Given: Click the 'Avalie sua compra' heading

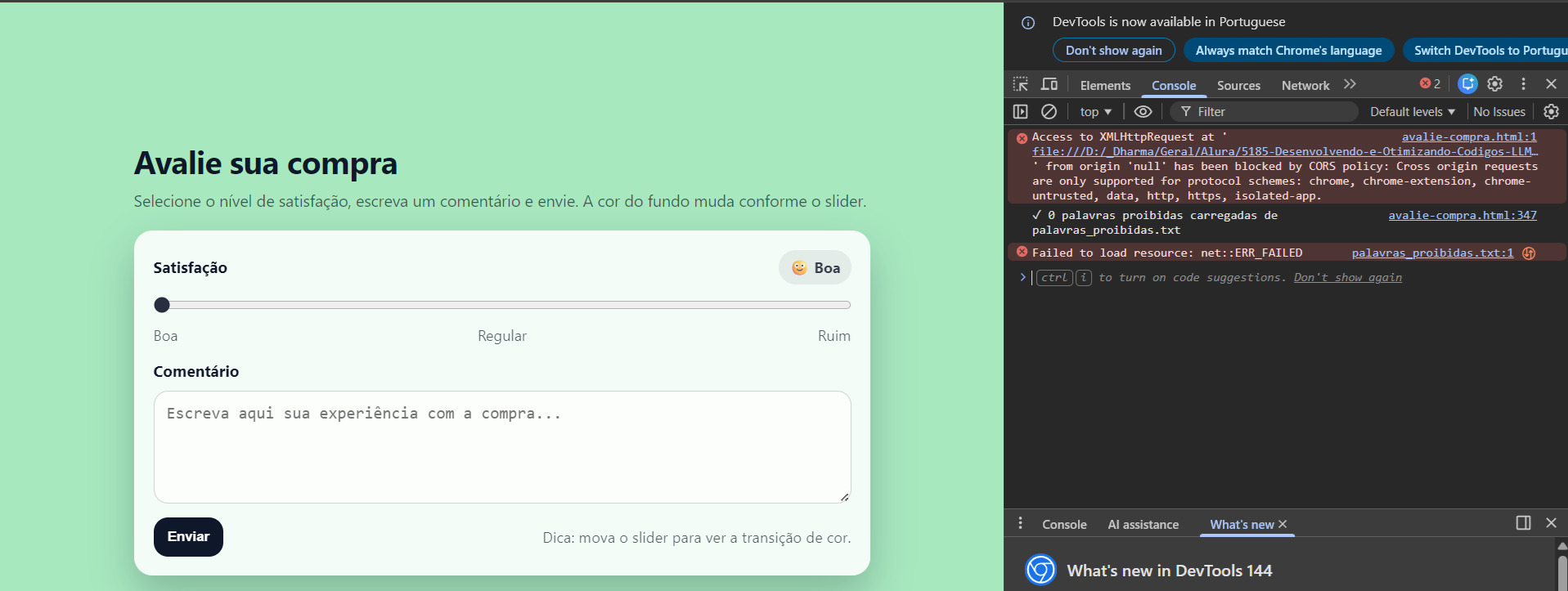Looking at the screenshot, I should tap(266, 163).
